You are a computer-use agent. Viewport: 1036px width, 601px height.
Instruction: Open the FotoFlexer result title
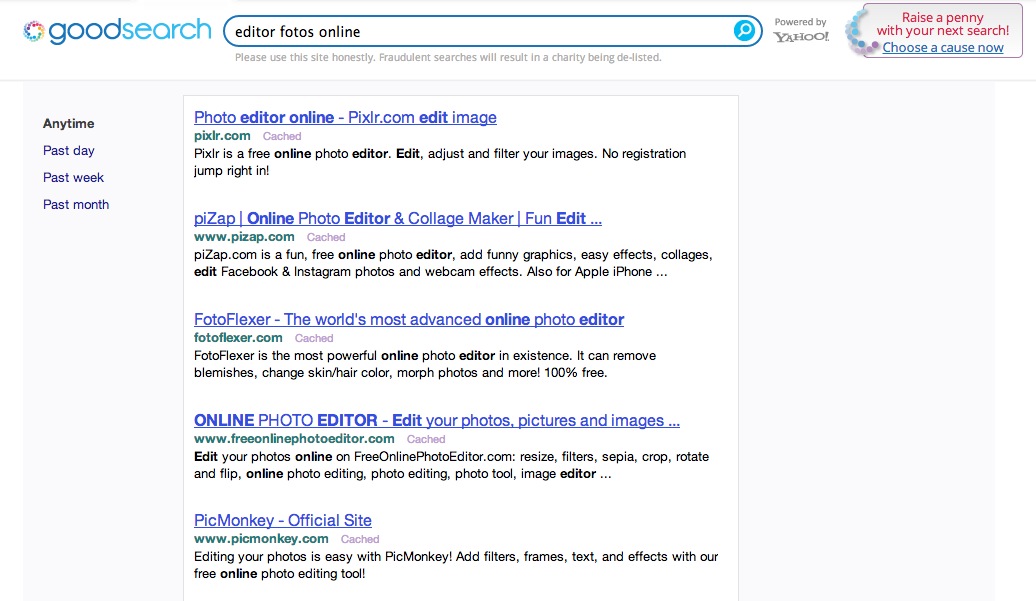pos(409,320)
